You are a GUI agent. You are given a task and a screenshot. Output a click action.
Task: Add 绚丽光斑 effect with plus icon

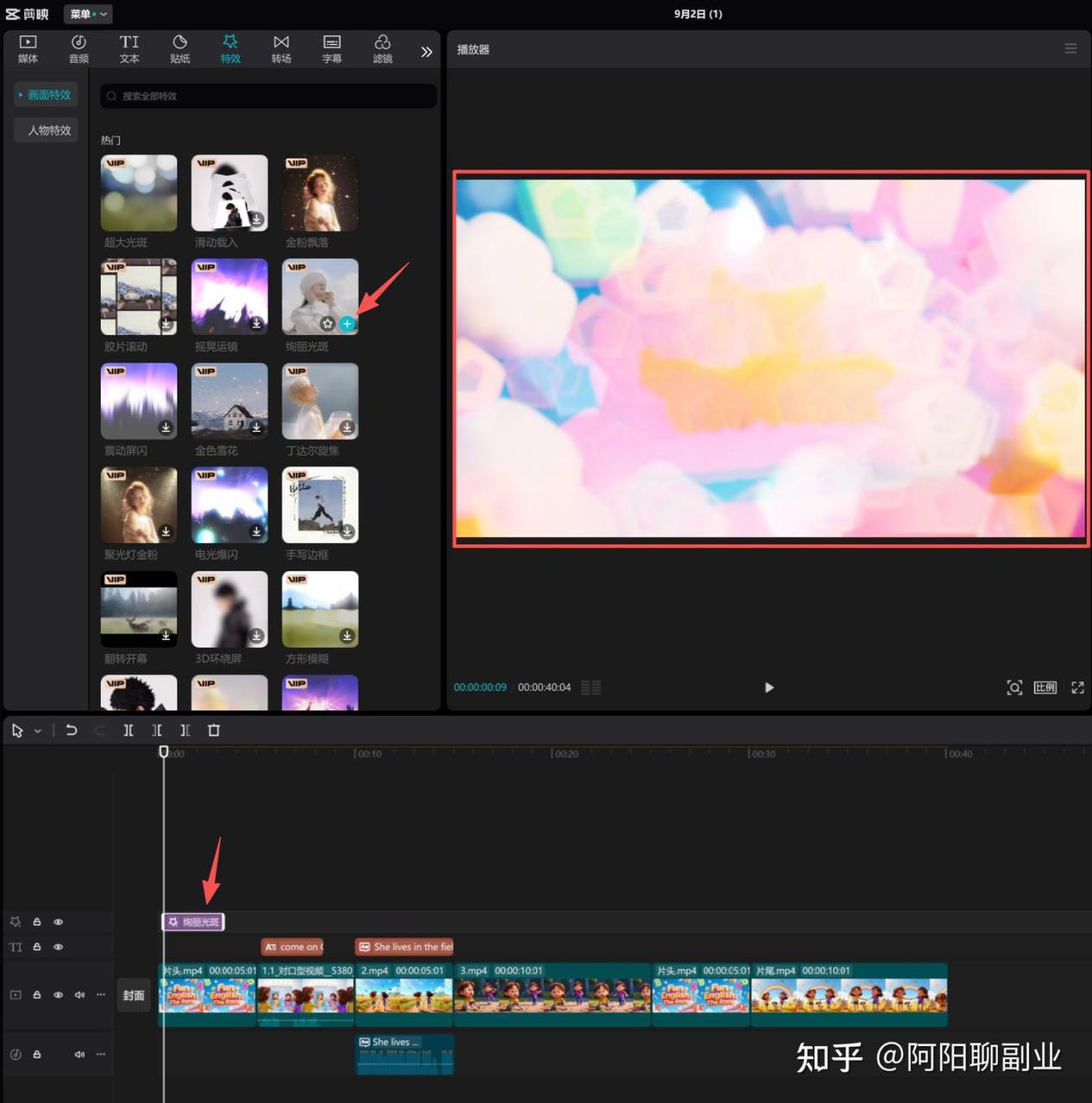click(346, 324)
